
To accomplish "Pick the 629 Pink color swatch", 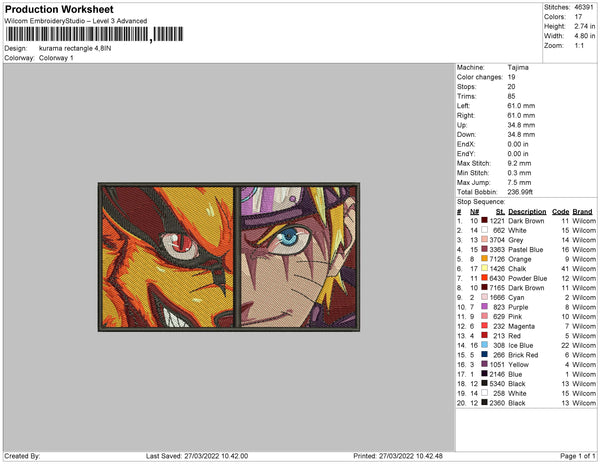I will [484, 316].
